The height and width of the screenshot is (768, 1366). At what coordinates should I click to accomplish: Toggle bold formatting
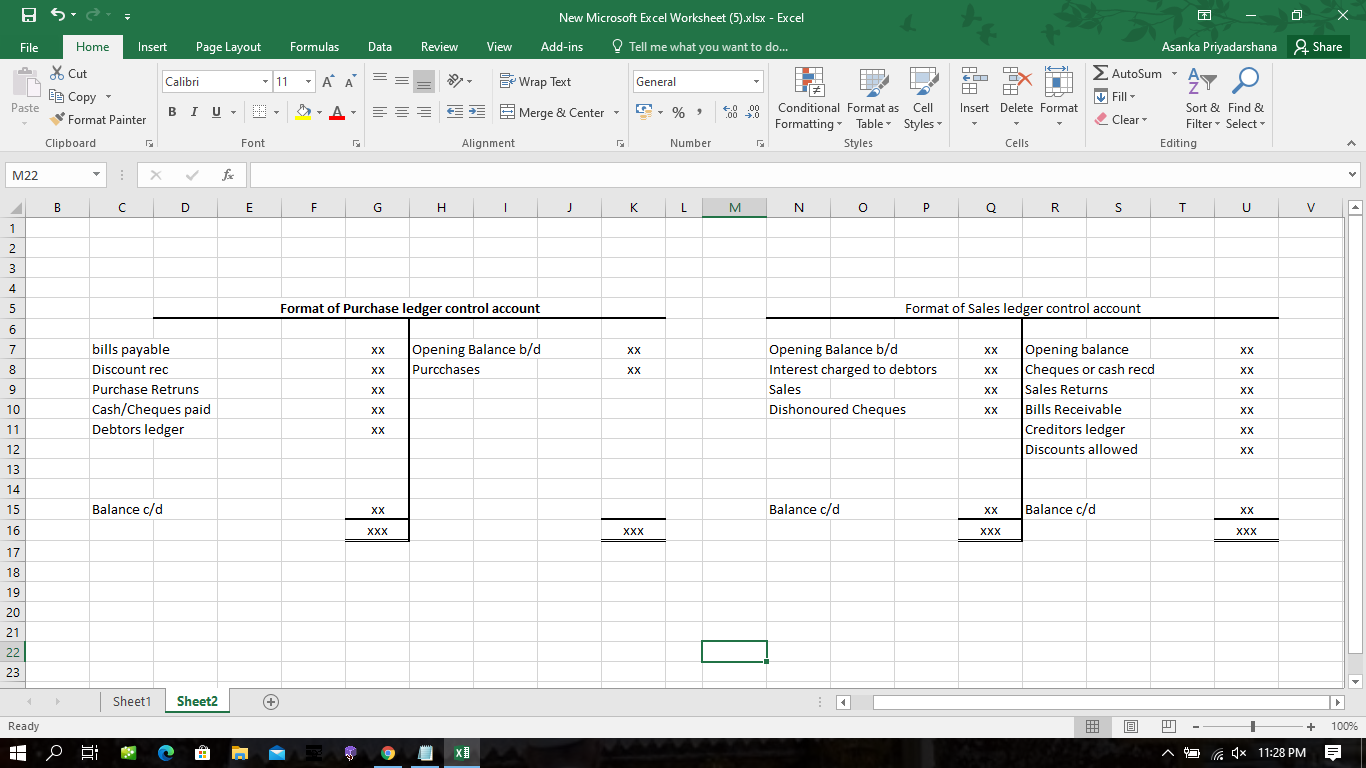pyautogui.click(x=172, y=112)
